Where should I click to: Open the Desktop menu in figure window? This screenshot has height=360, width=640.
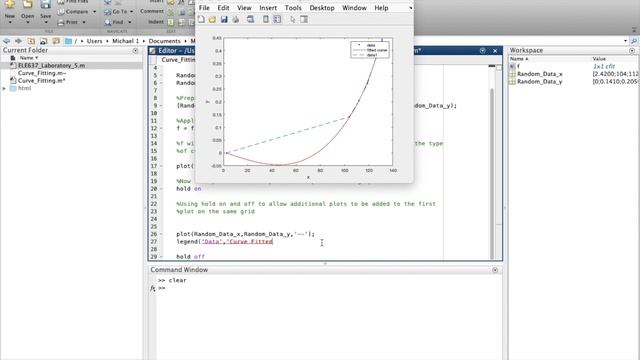tap(322, 8)
